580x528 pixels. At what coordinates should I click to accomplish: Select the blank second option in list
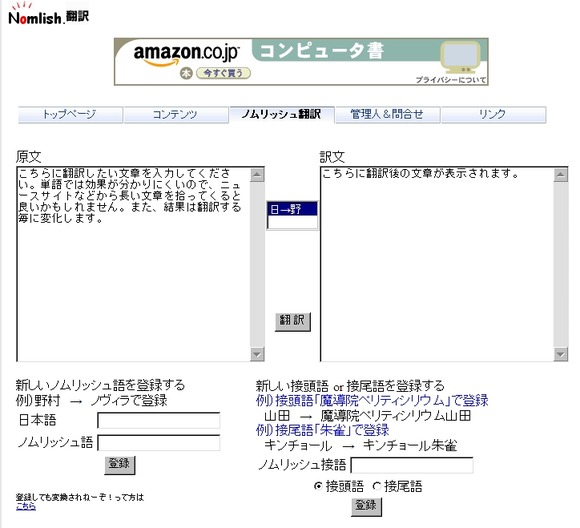click(x=292, y=222)
